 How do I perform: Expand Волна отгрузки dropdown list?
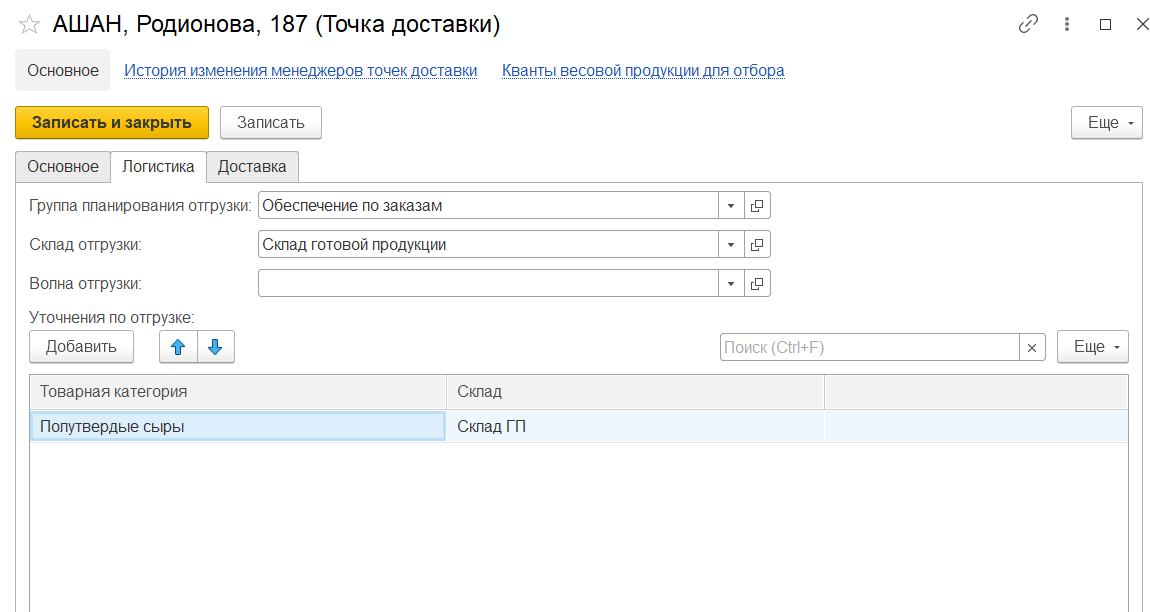click(731, 284)
